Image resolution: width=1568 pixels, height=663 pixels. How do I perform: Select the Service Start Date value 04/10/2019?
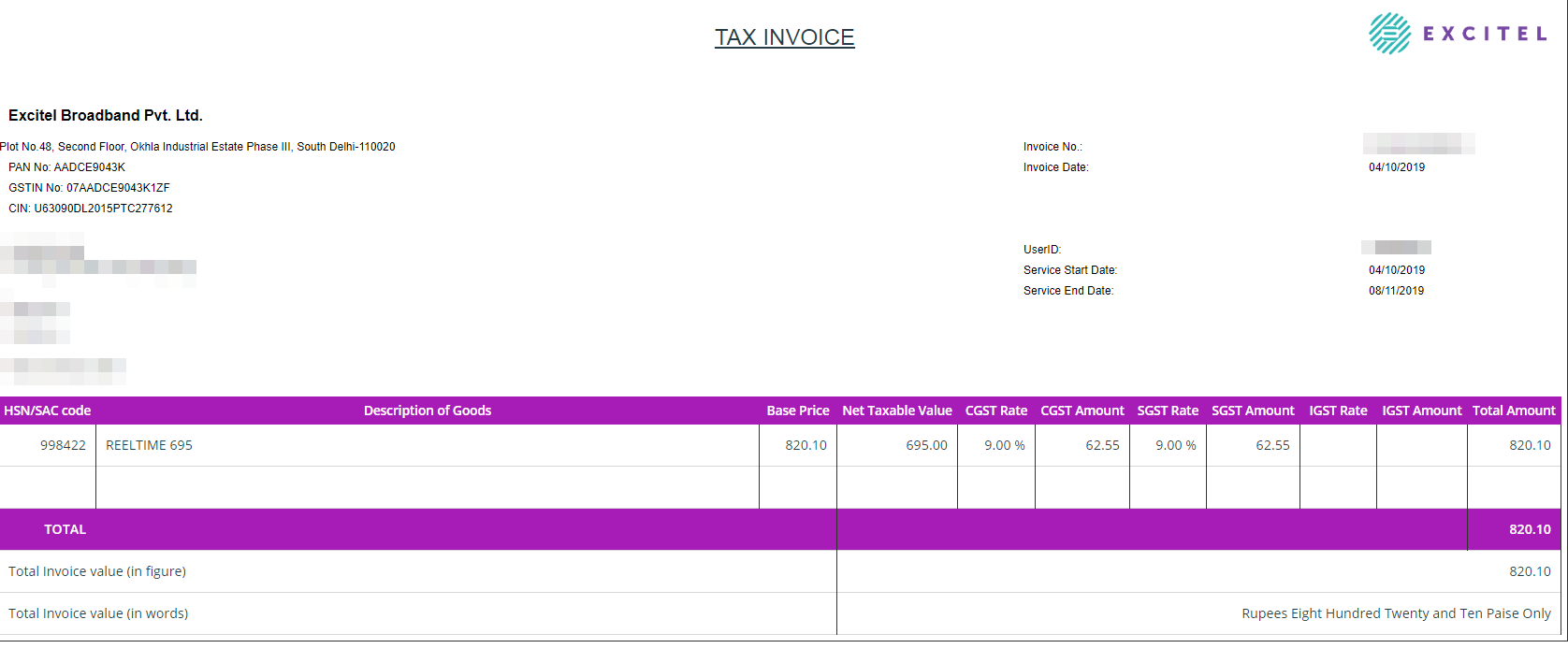pyautogui.click(x=1397, y=270)
